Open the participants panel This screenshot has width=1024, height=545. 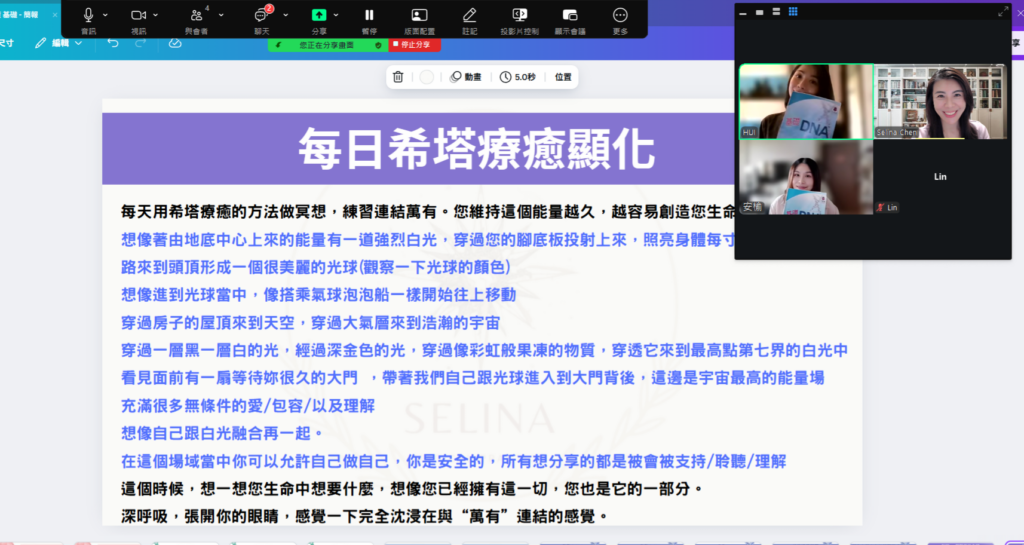pyautogui.click(x=197, y=16)
